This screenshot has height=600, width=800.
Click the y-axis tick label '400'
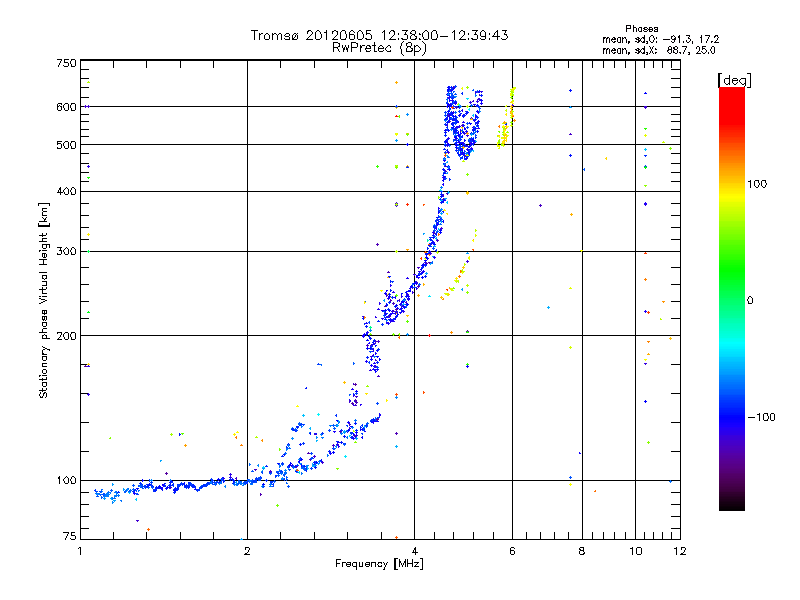tap(66, 191)
